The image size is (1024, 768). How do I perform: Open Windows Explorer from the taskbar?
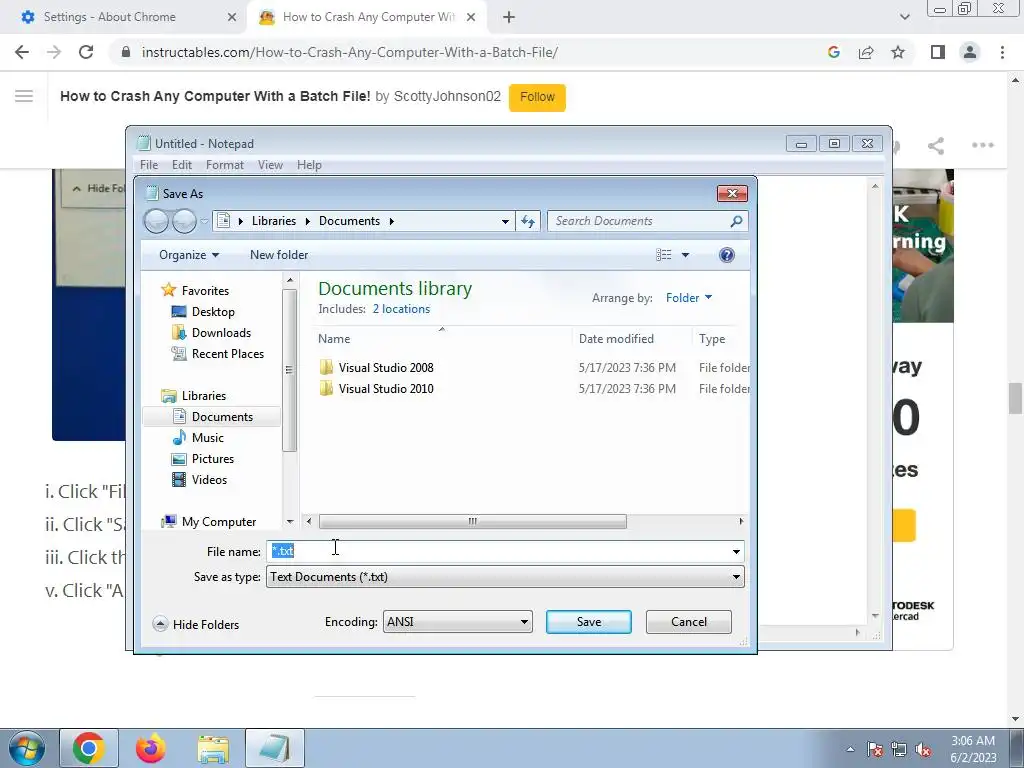click(214, 748)
